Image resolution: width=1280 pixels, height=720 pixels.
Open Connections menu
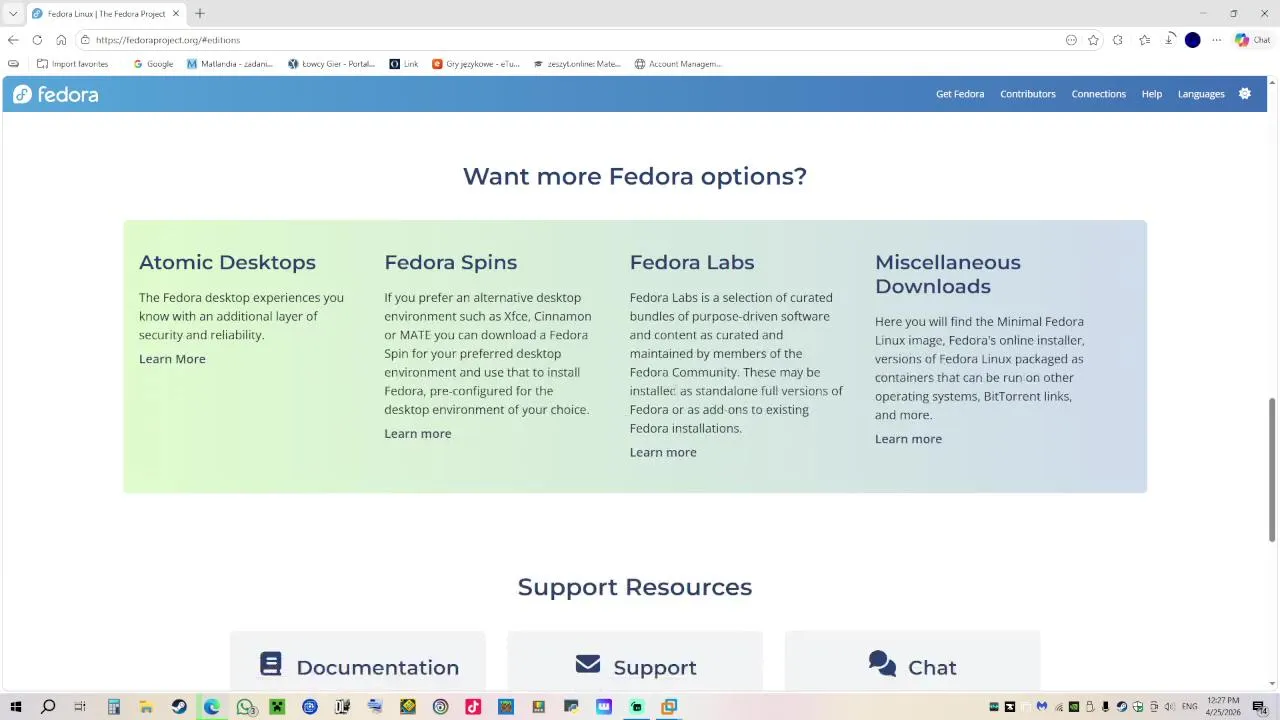[1099, 94]
